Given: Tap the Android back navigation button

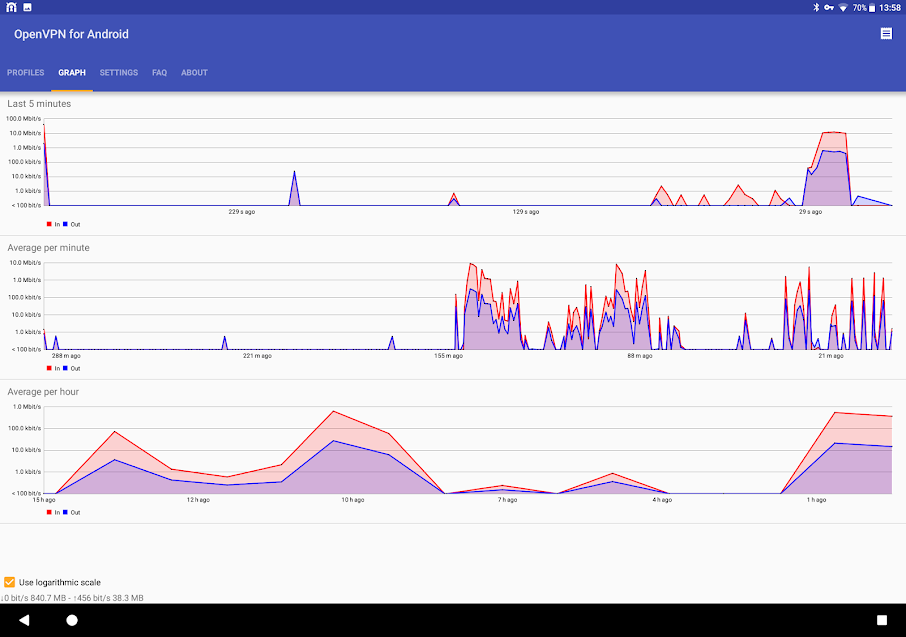Looking at the screenshot, I should [x=24, y=620].
